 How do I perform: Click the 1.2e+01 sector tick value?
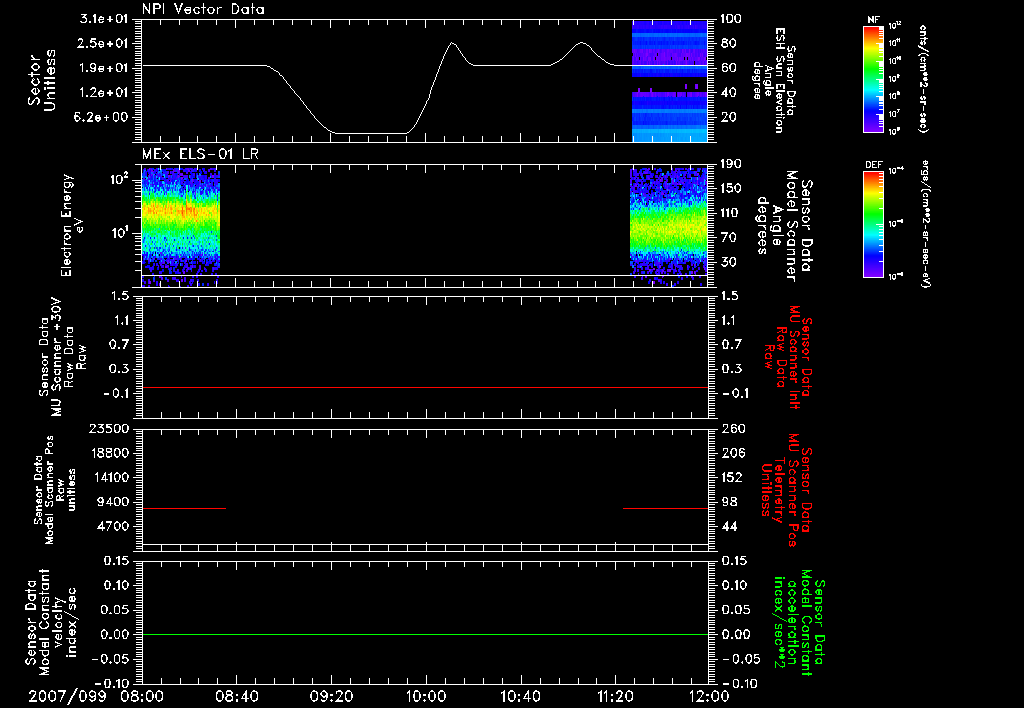104,93
